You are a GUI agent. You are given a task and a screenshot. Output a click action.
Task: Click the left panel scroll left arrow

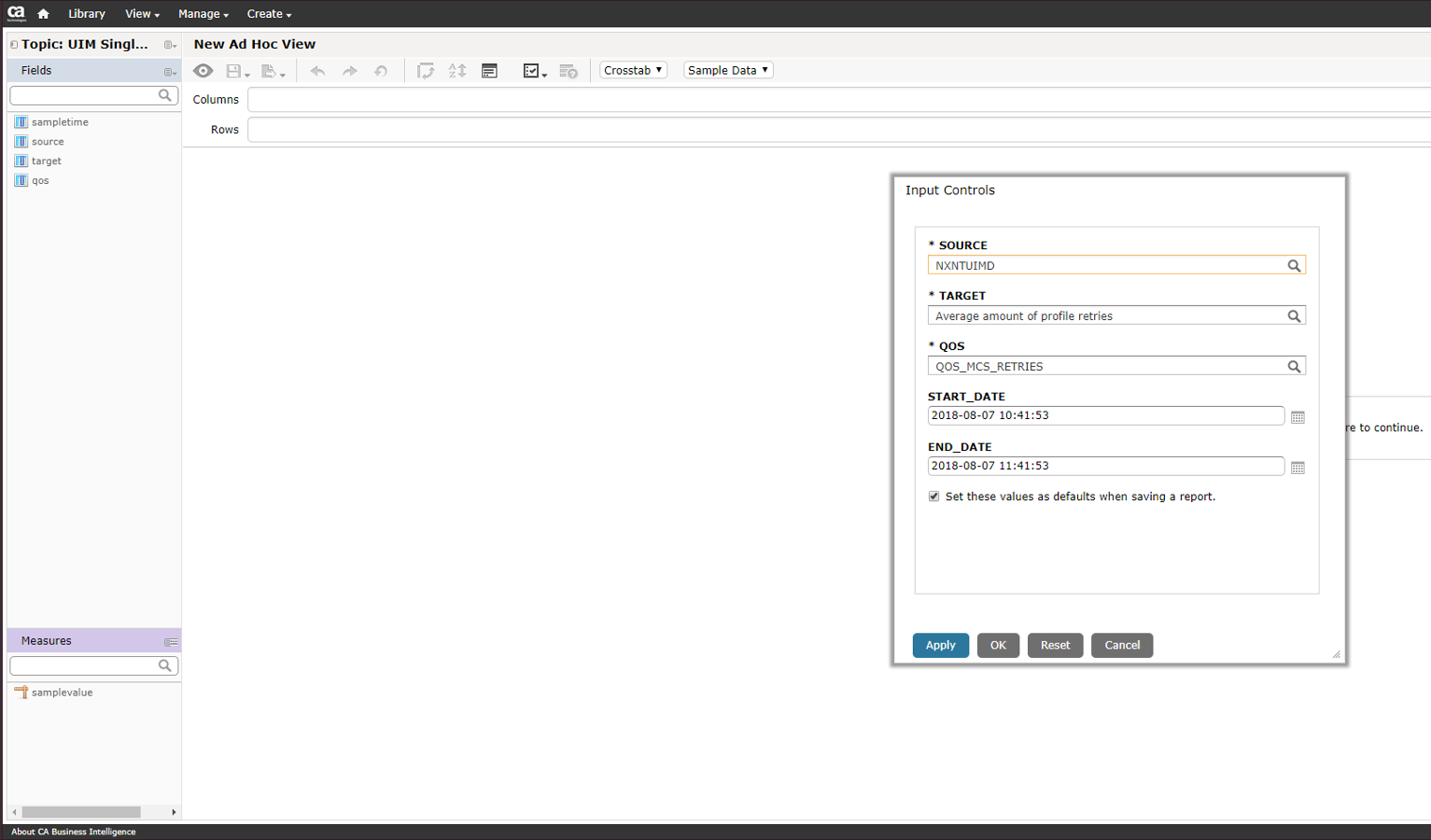[14, 812]
